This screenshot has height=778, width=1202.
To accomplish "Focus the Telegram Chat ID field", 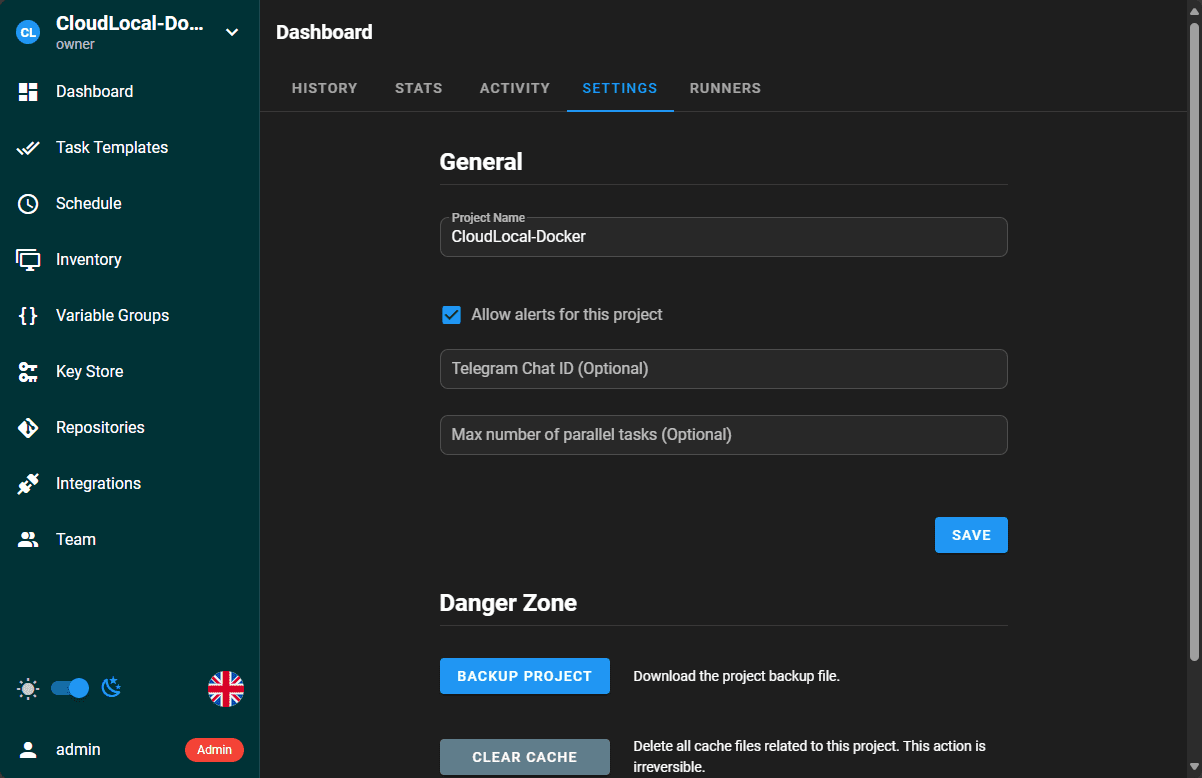I will (x=723, y=369).
